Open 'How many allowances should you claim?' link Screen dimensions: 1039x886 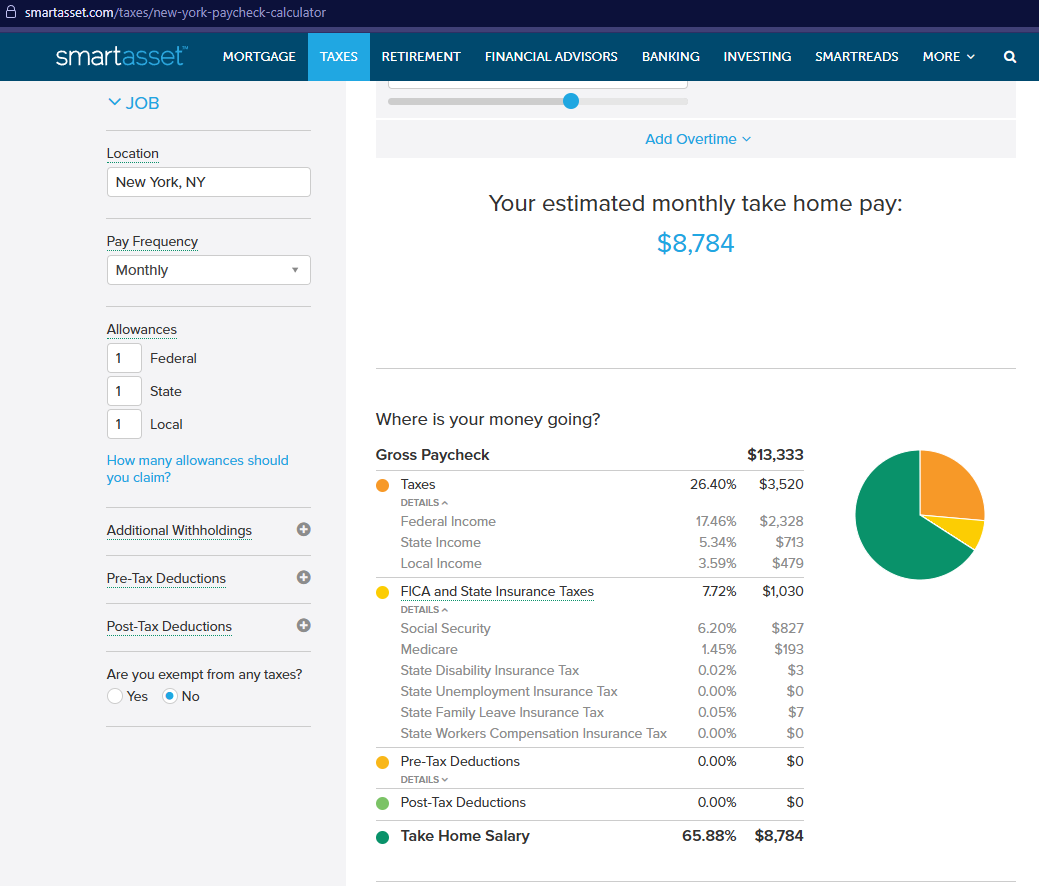tap(197, 469)
